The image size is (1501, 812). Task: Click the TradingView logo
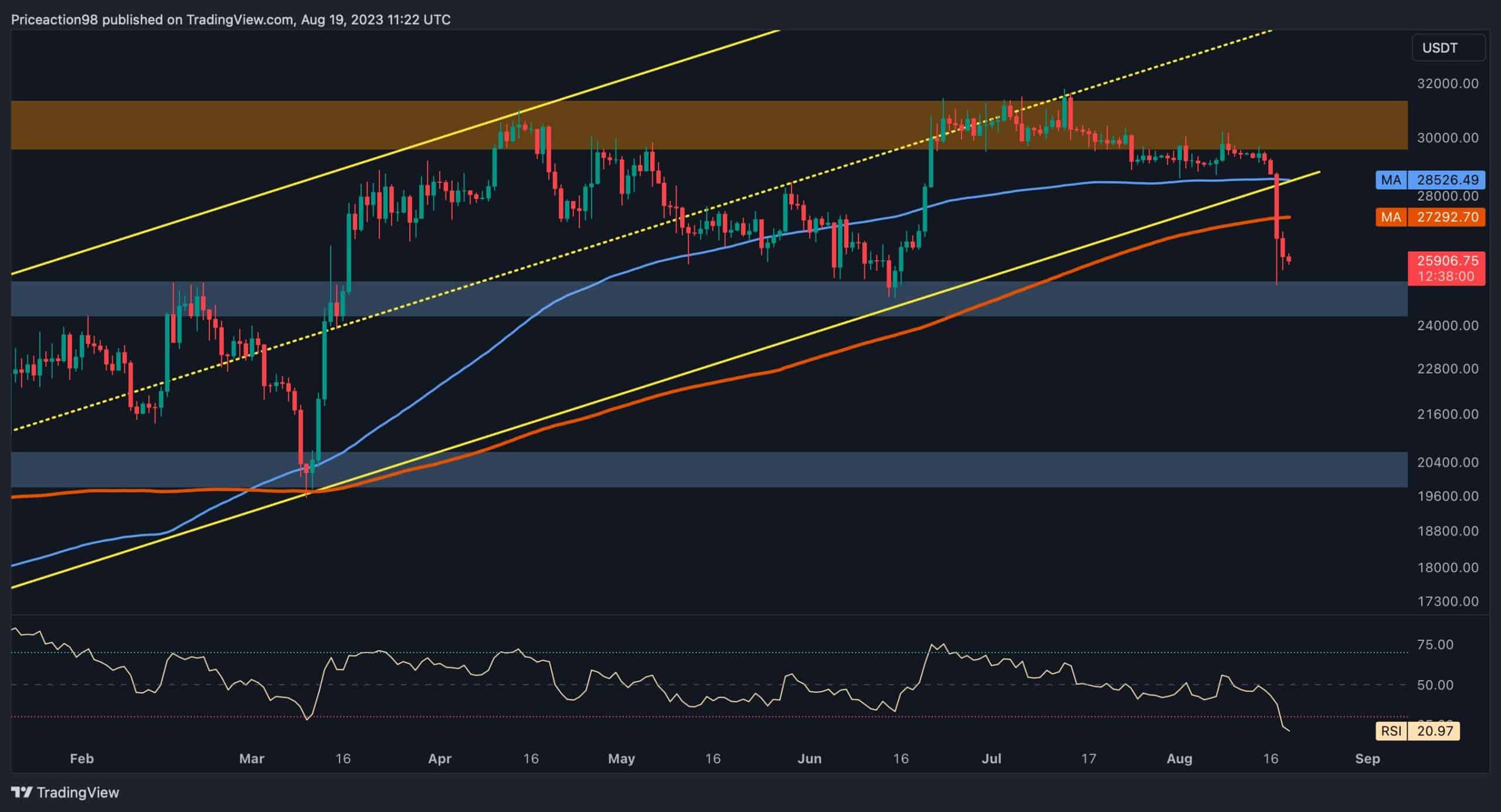pyautogui.click(x=65, y=793)
